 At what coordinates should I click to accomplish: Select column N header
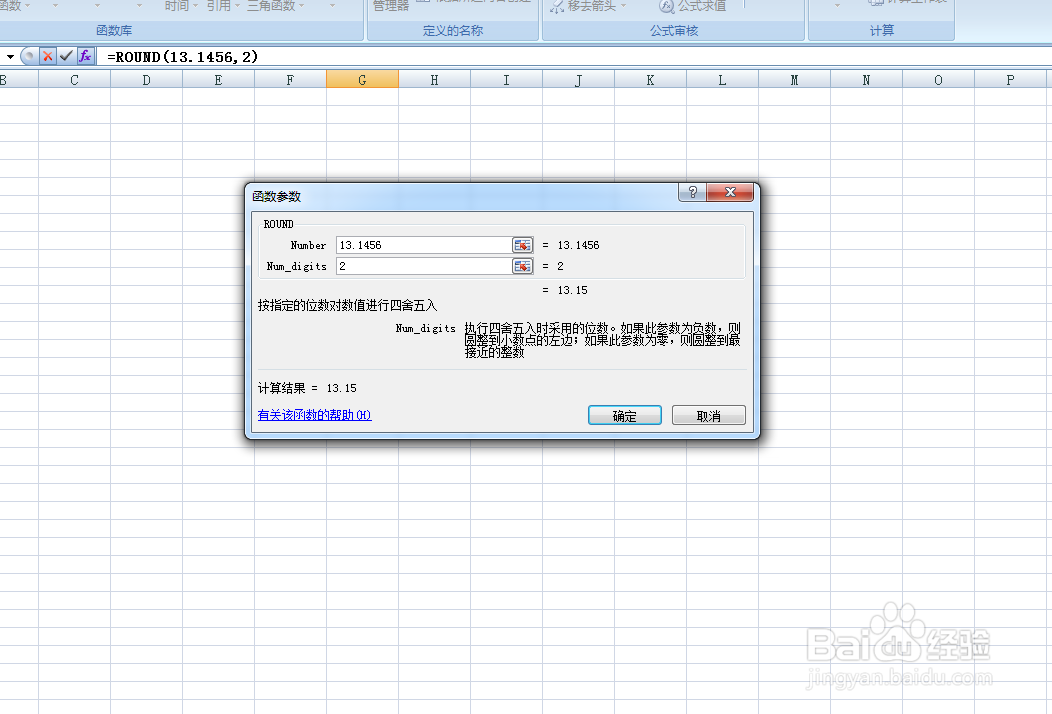click(x=866, y=80)
